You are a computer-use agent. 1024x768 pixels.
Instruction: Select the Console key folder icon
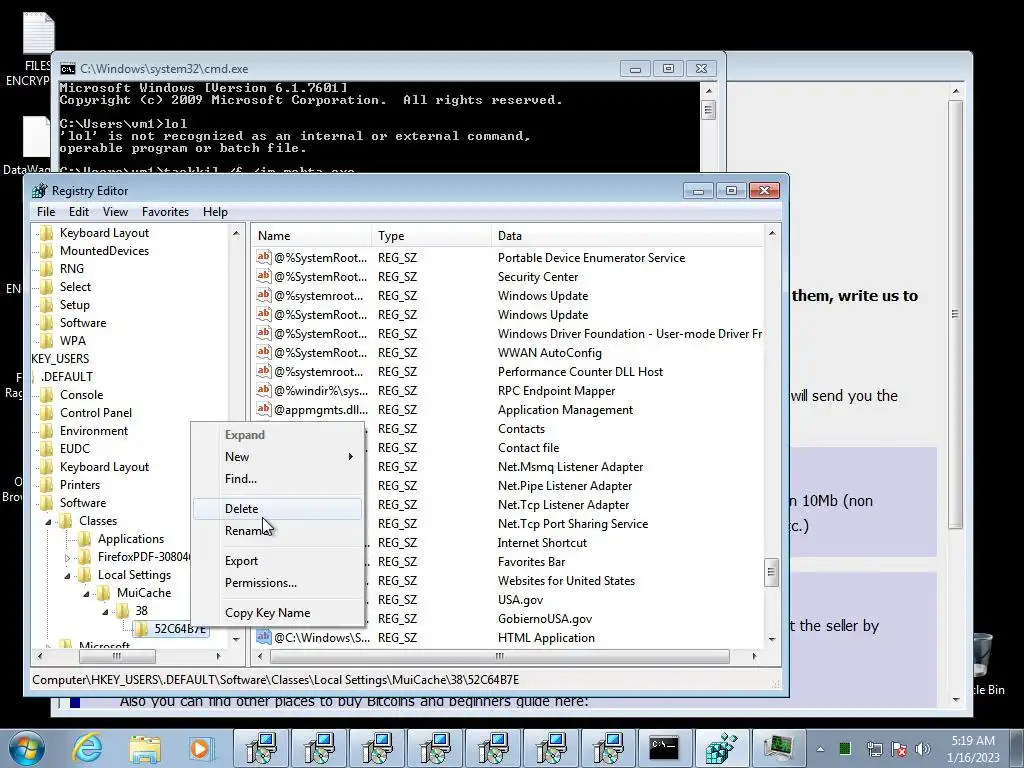tap(47, 395)
